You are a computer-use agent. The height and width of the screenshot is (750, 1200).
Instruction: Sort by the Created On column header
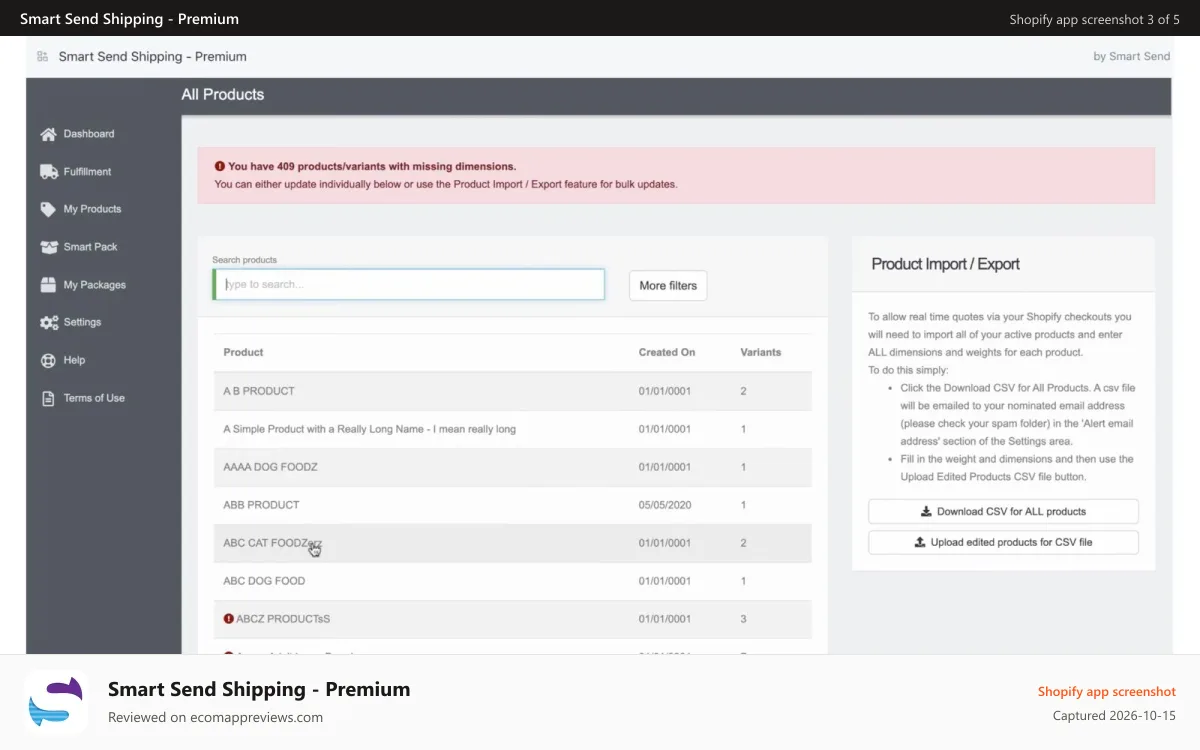pyautogui.click(x=667, y=352)
